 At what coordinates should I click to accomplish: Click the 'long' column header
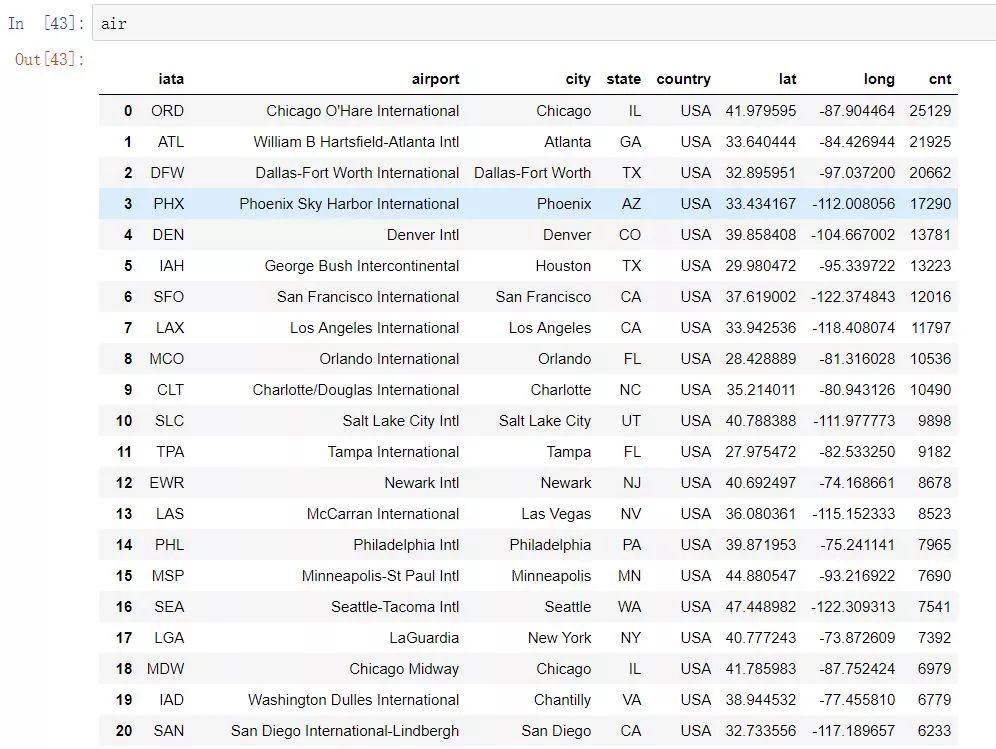[x=879, y=79]
